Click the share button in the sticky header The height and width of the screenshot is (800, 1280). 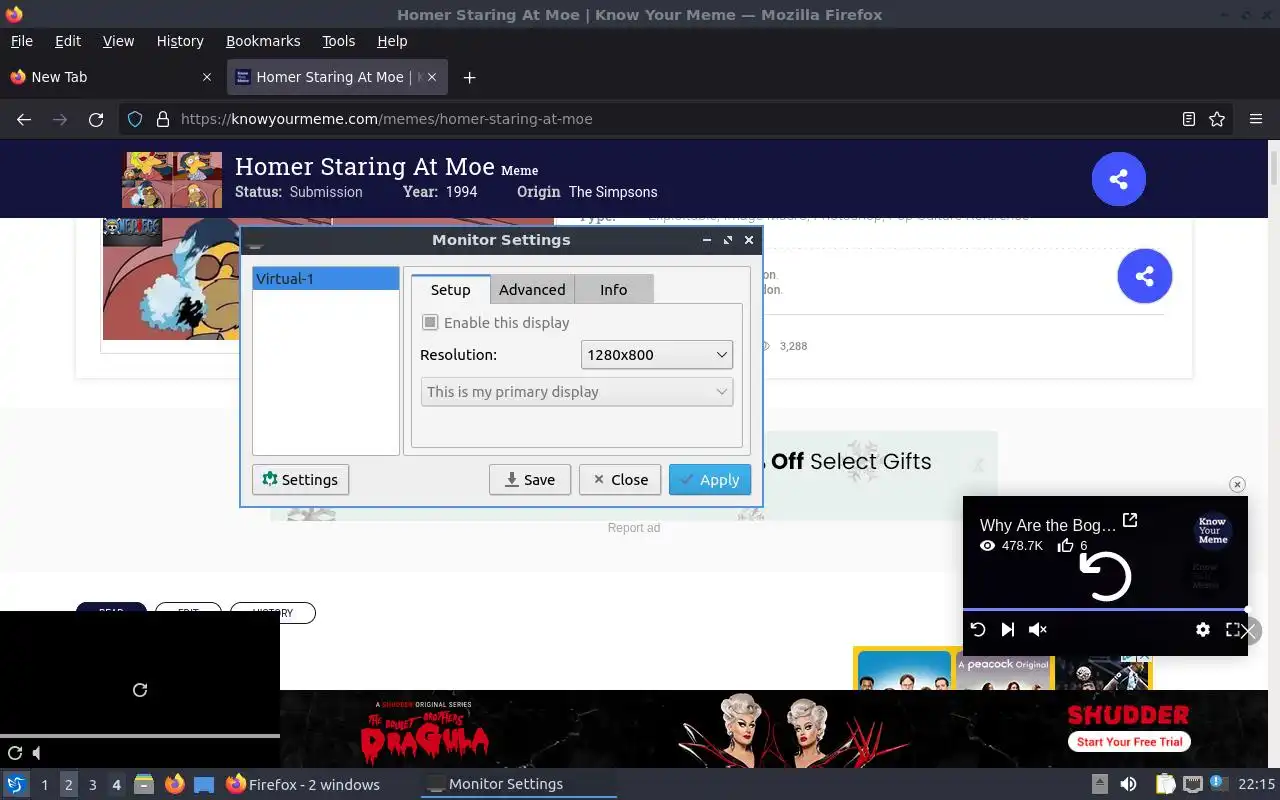pos(1118,179)
